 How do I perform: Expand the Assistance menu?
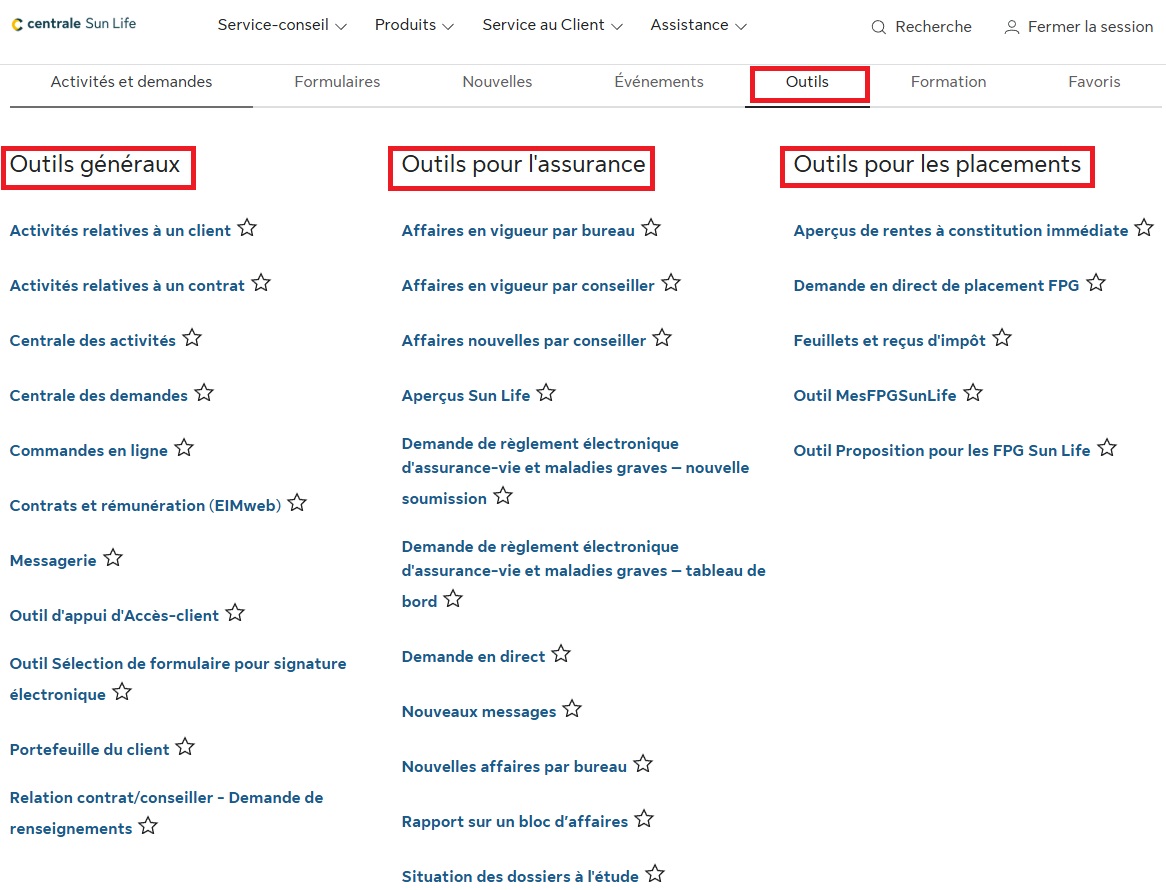pyautogui.click(x=698, y=26)
